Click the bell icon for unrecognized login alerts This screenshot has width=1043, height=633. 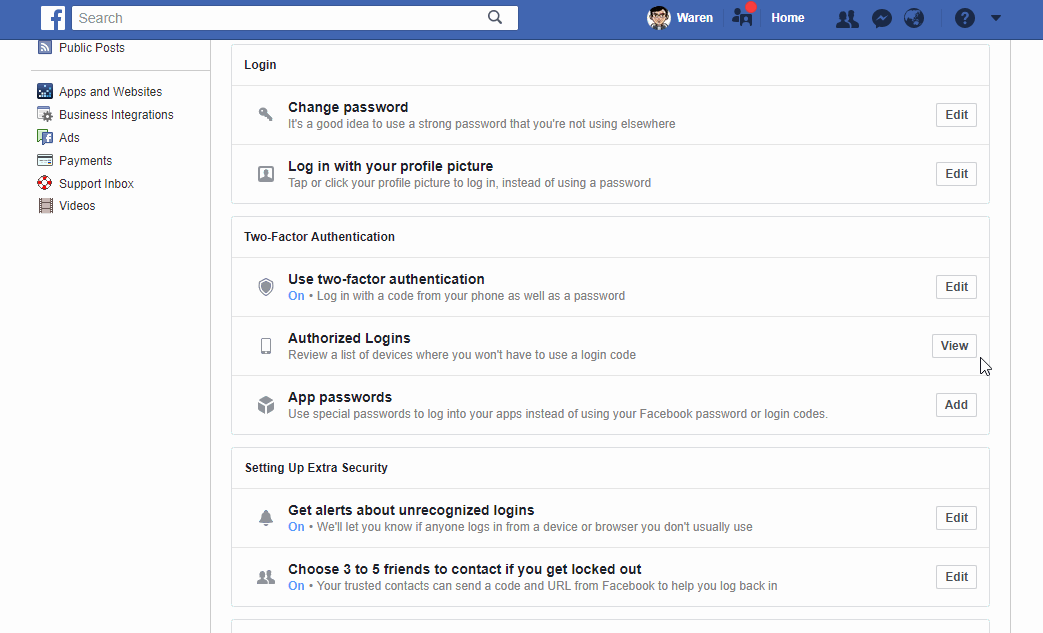265,518
